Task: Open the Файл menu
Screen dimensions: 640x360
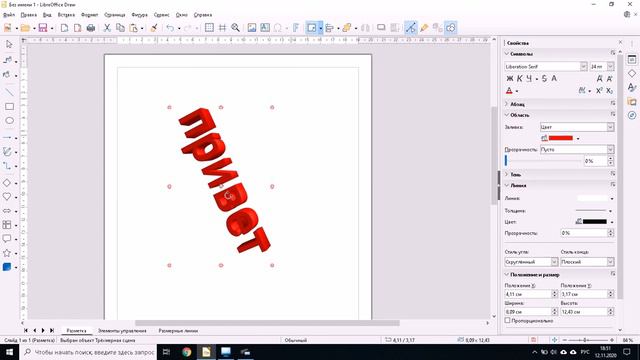Action: [x=9, y=15]
